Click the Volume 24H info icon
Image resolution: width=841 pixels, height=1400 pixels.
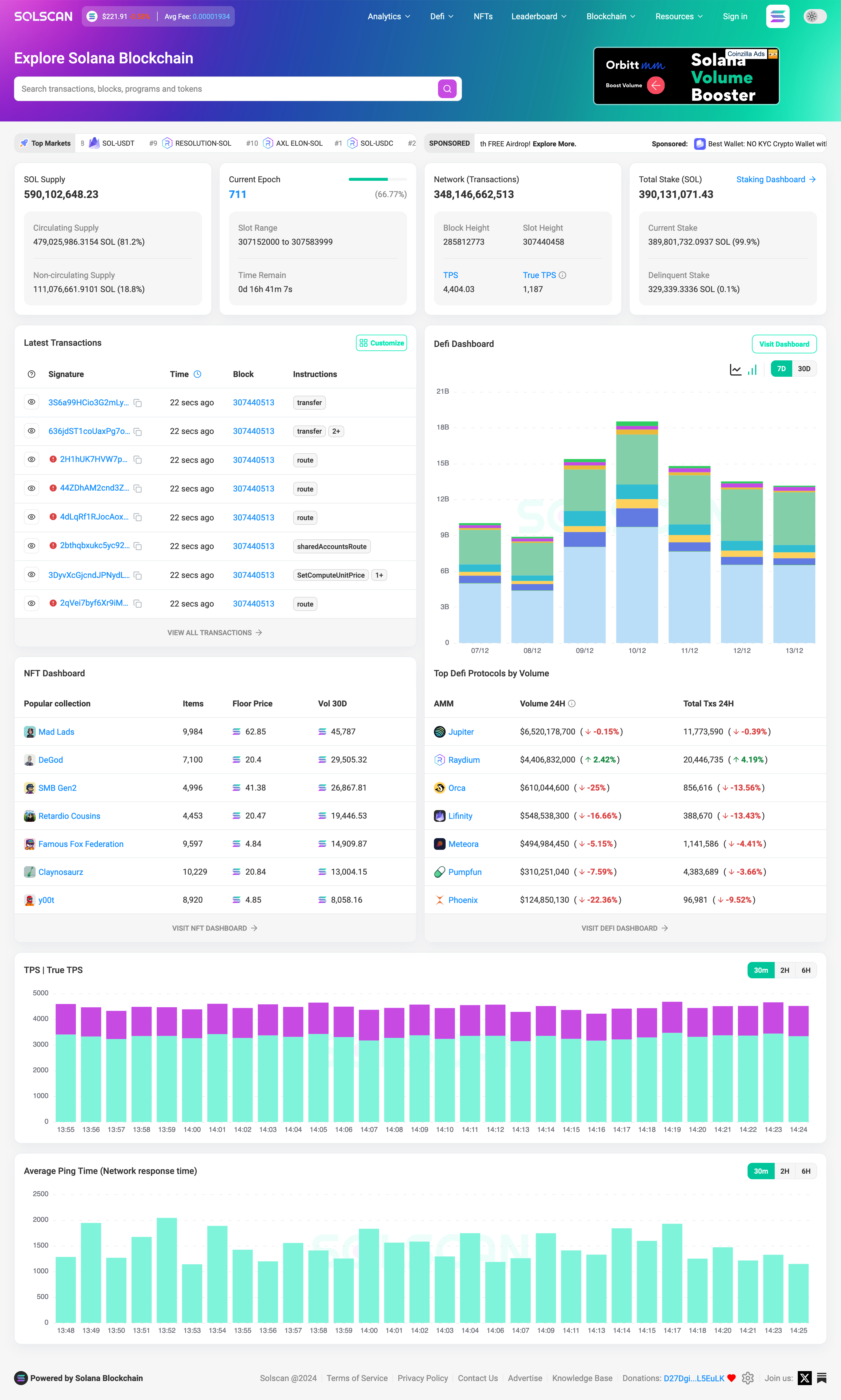pyautogui.click(x=572, y=704)
